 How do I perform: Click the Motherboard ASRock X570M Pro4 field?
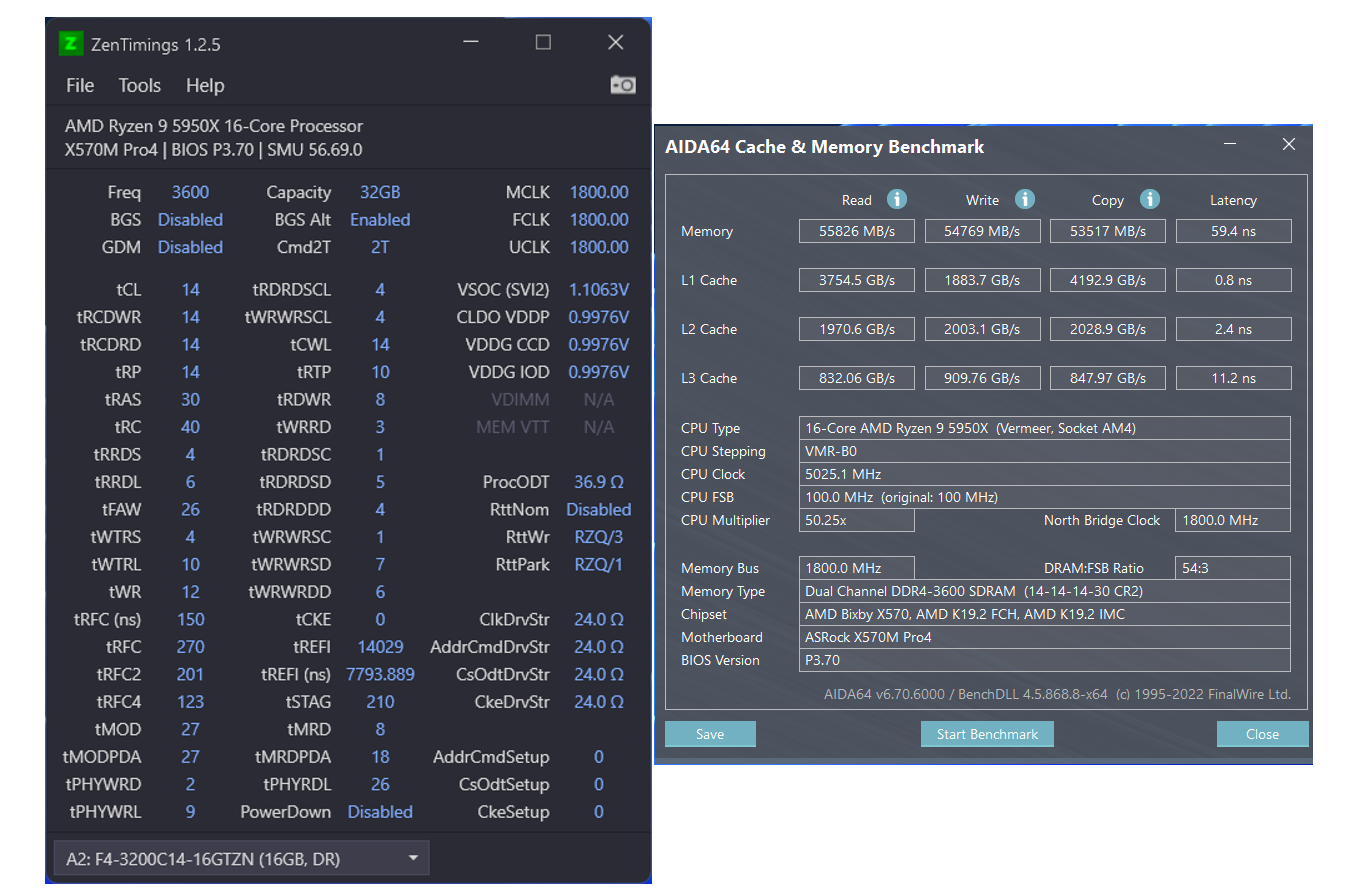coord(1045,637)
